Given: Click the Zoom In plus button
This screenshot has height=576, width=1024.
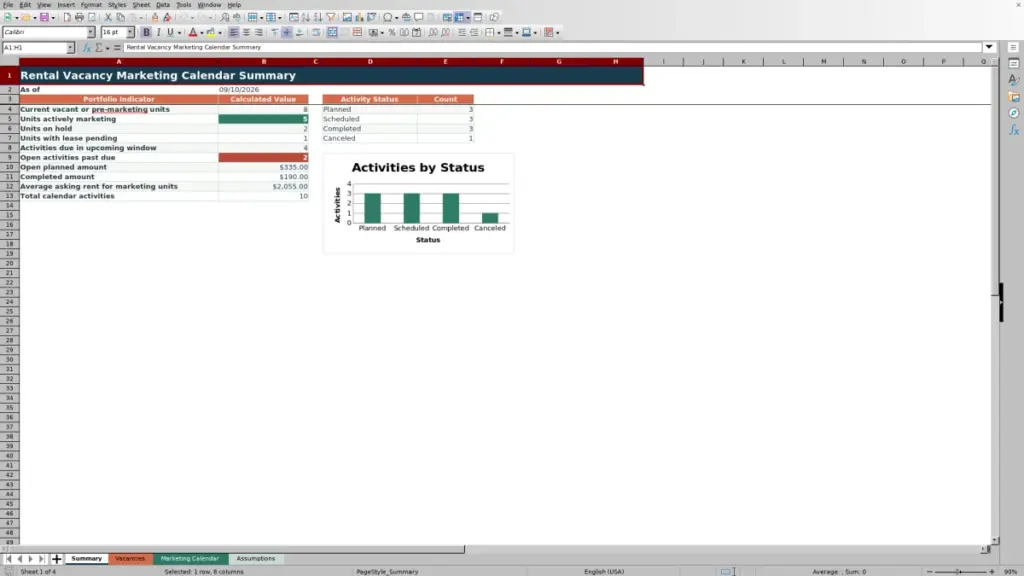Looking at the screenshot, I should point(992,571).
